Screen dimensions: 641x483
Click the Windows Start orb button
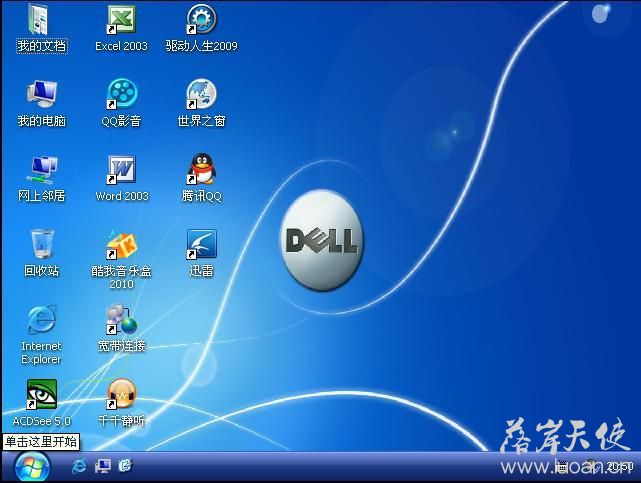coord(32,467)
